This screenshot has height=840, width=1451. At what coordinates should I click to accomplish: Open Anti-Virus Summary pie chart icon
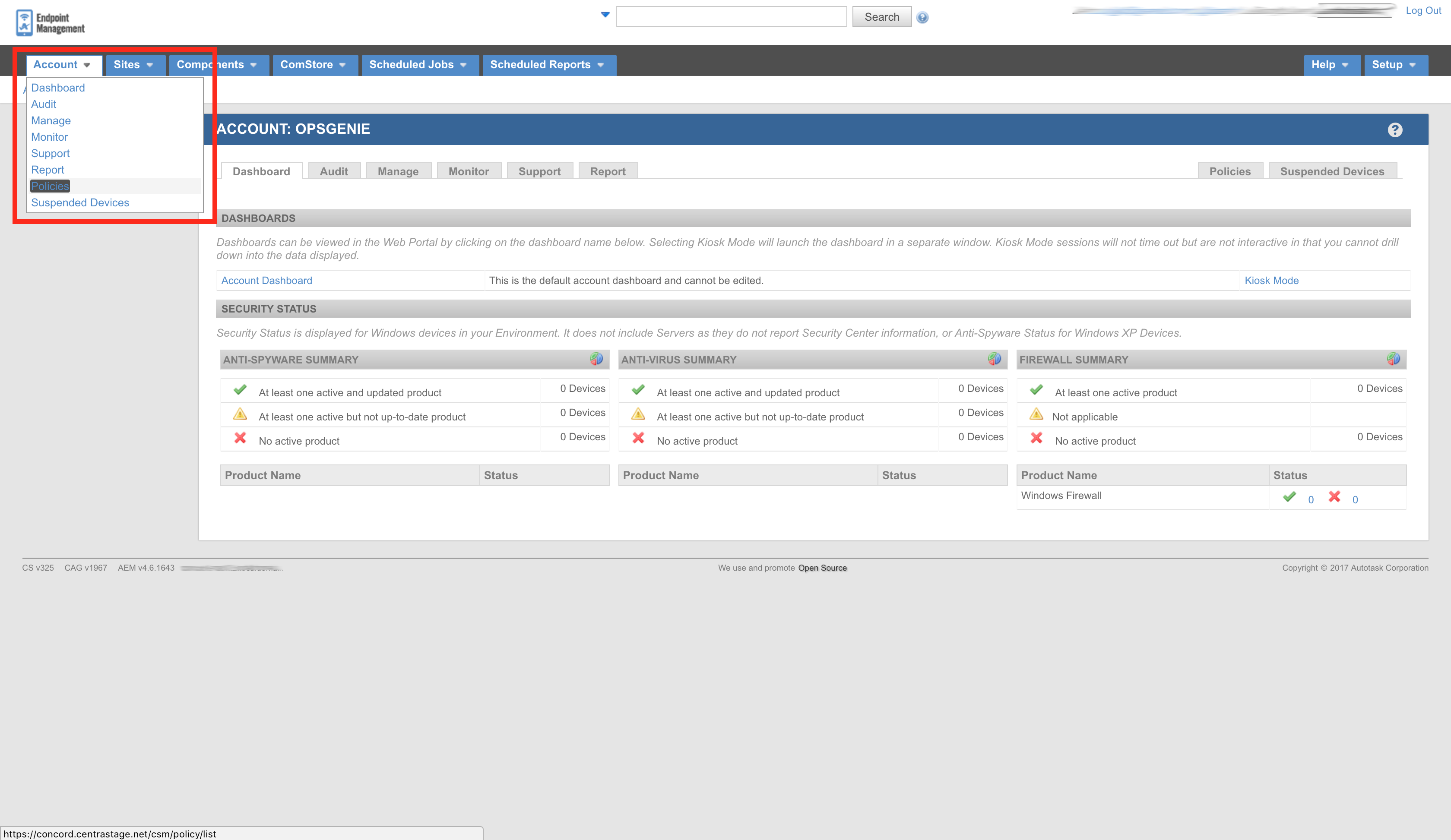(x=994, y=359)
